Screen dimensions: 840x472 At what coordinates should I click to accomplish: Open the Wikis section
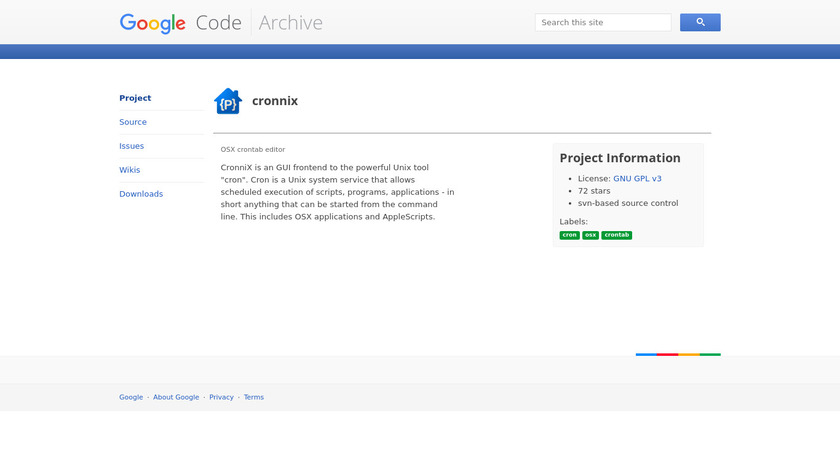point(130,170)
